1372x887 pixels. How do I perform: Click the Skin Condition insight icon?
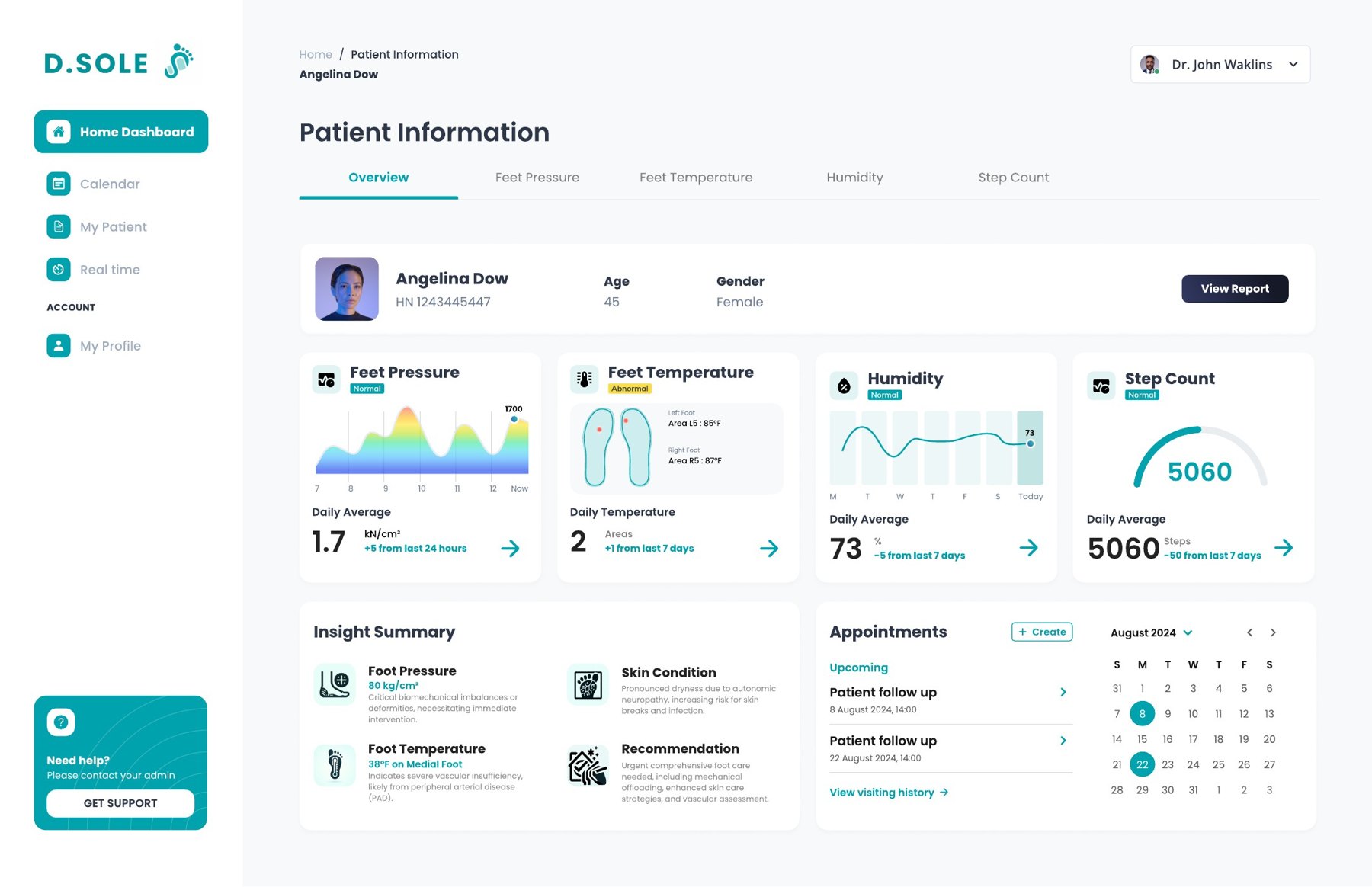click(588, 684)
